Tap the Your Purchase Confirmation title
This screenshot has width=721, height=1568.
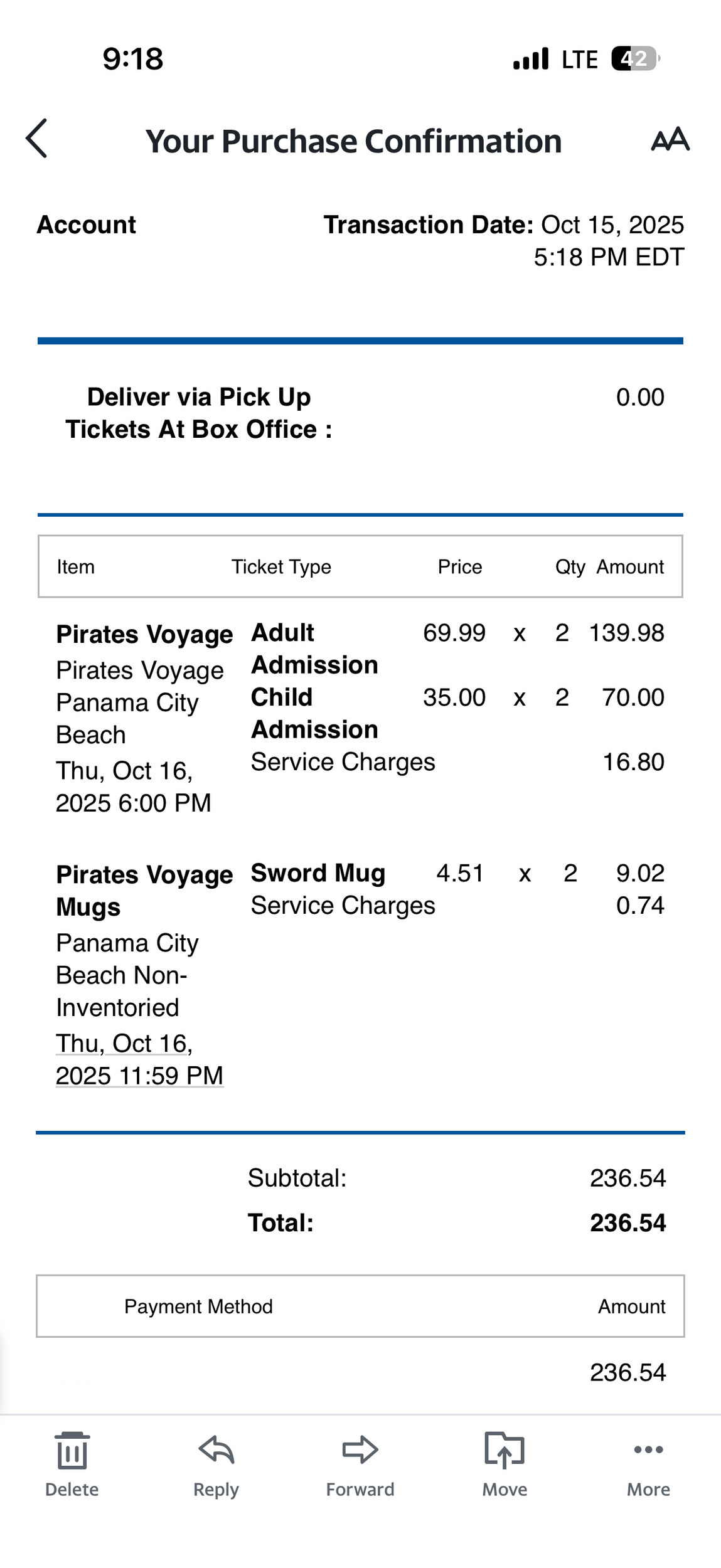(353, 141)
